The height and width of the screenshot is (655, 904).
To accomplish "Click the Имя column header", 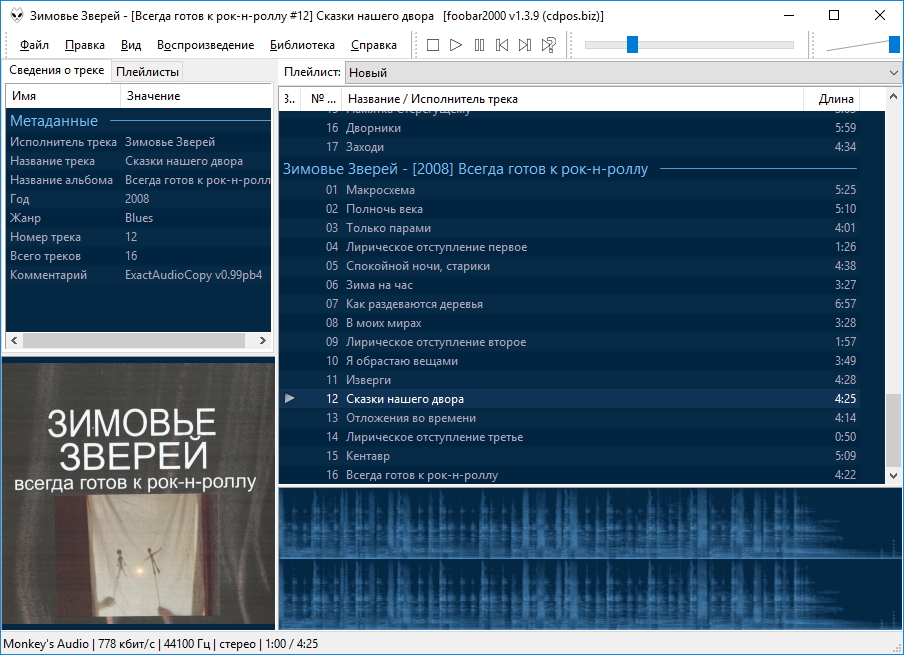I will (x=63, y=96).
